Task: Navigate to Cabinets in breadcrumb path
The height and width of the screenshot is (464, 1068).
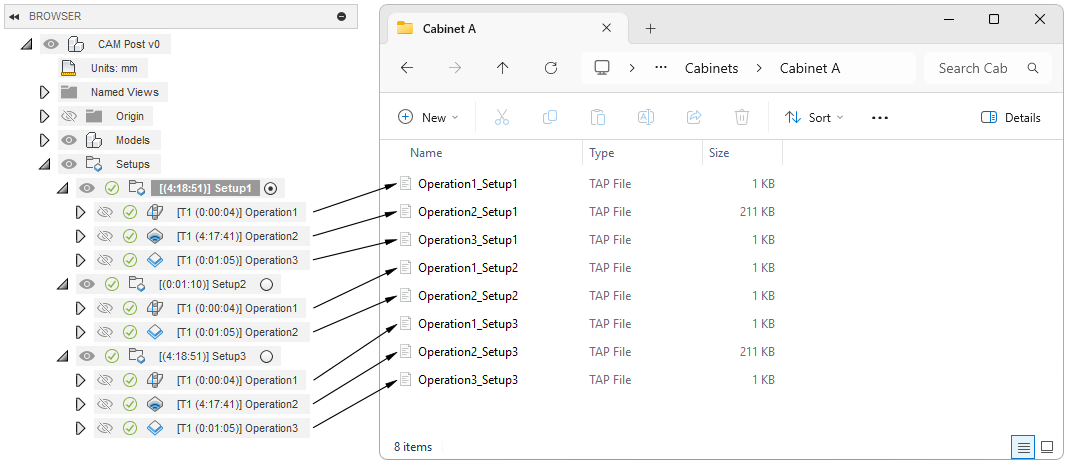Action: pyautogui.click(x=711, y=68)
